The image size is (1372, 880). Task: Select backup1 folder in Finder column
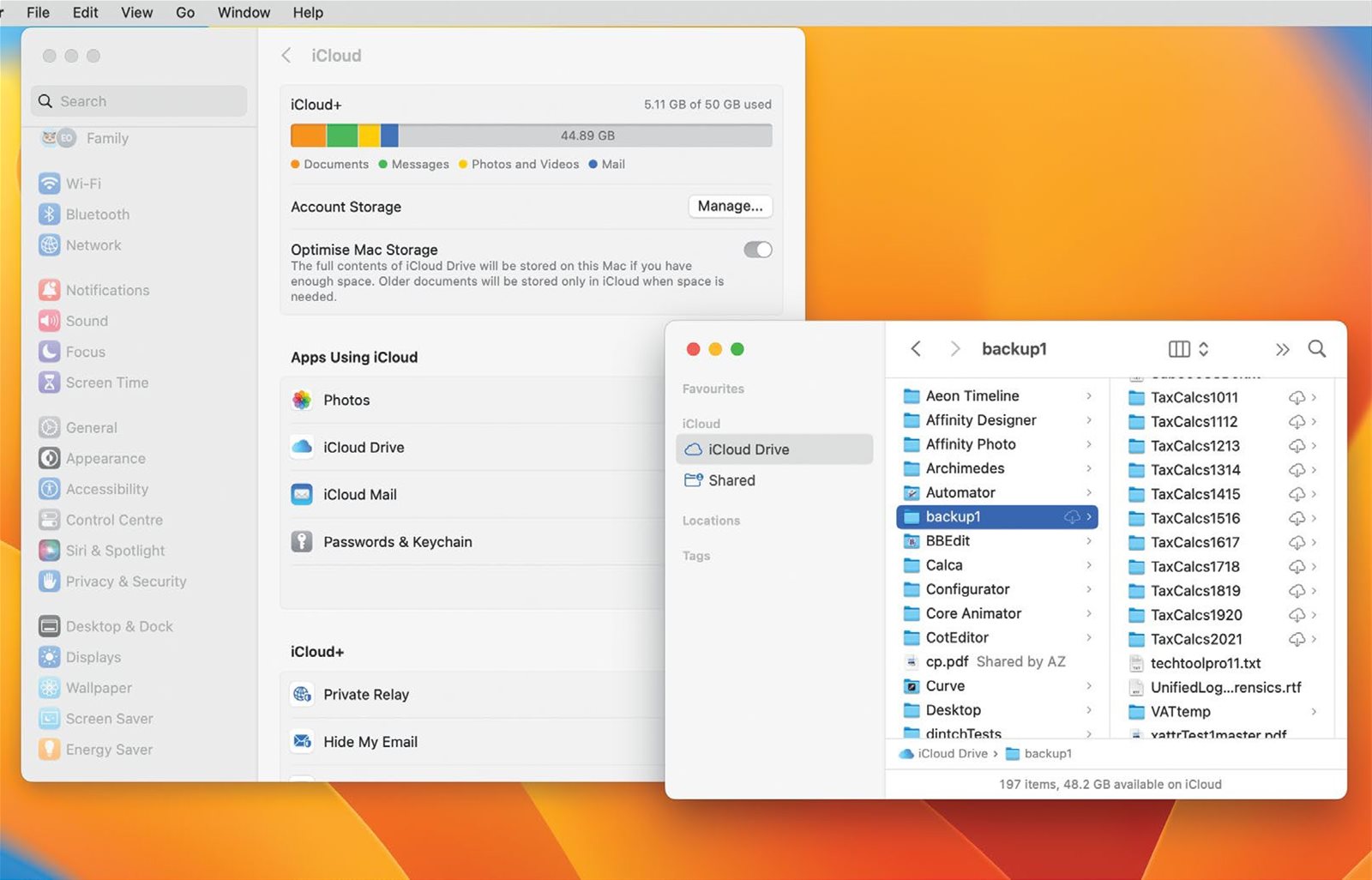[x=996, y=516]
